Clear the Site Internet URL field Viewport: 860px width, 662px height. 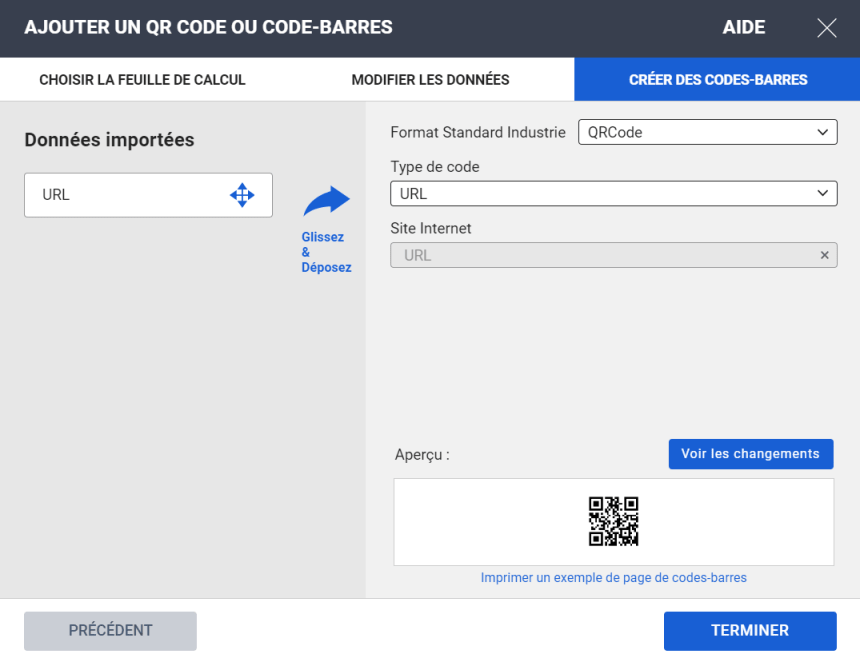point(824,255)
